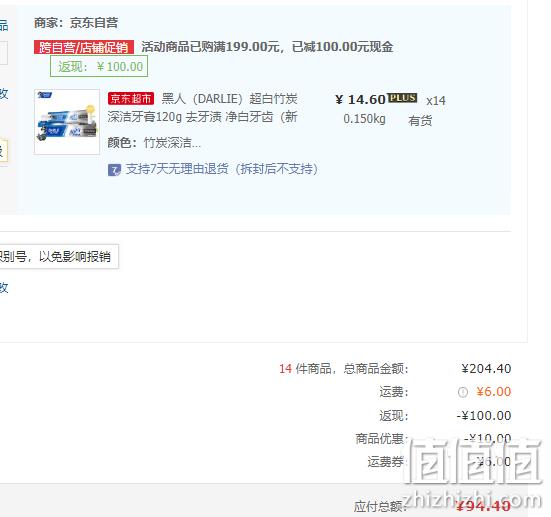Screen dimensions: 551x517
Task: Click the 支持7天无理由退货 link
Action: click(222, 169)
